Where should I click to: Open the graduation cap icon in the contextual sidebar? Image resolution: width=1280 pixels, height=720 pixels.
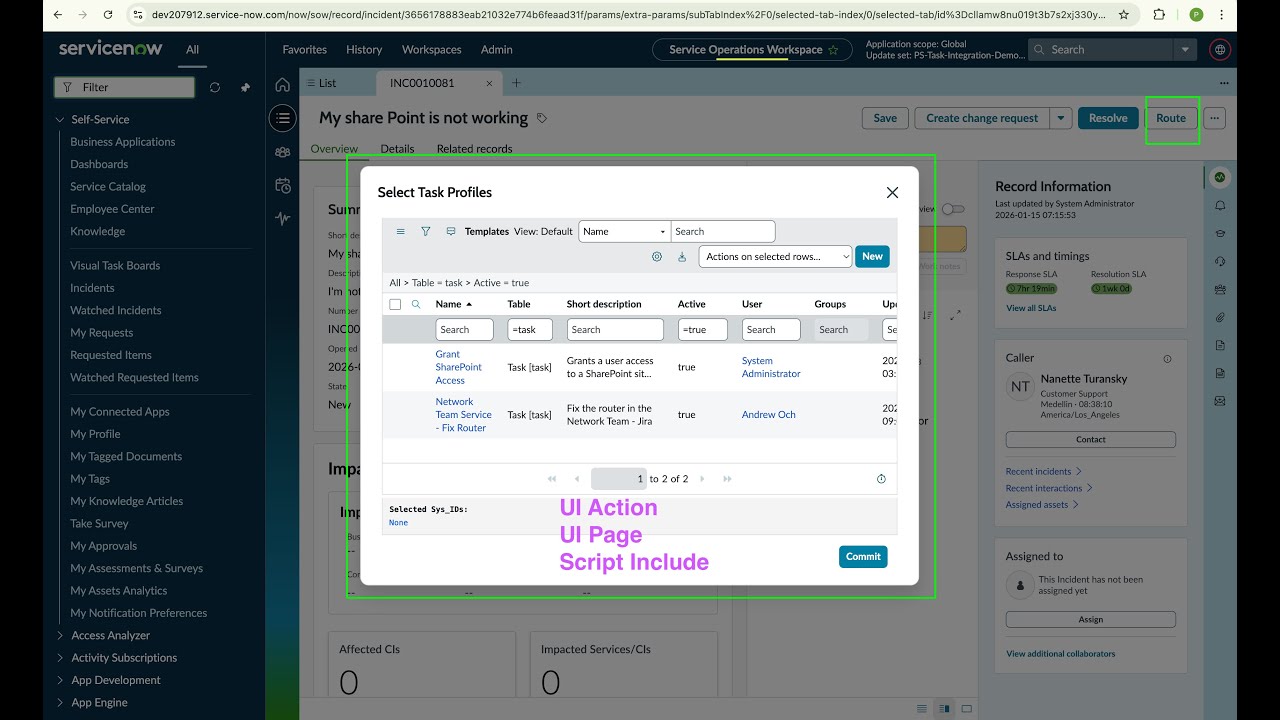[1220, 233]
